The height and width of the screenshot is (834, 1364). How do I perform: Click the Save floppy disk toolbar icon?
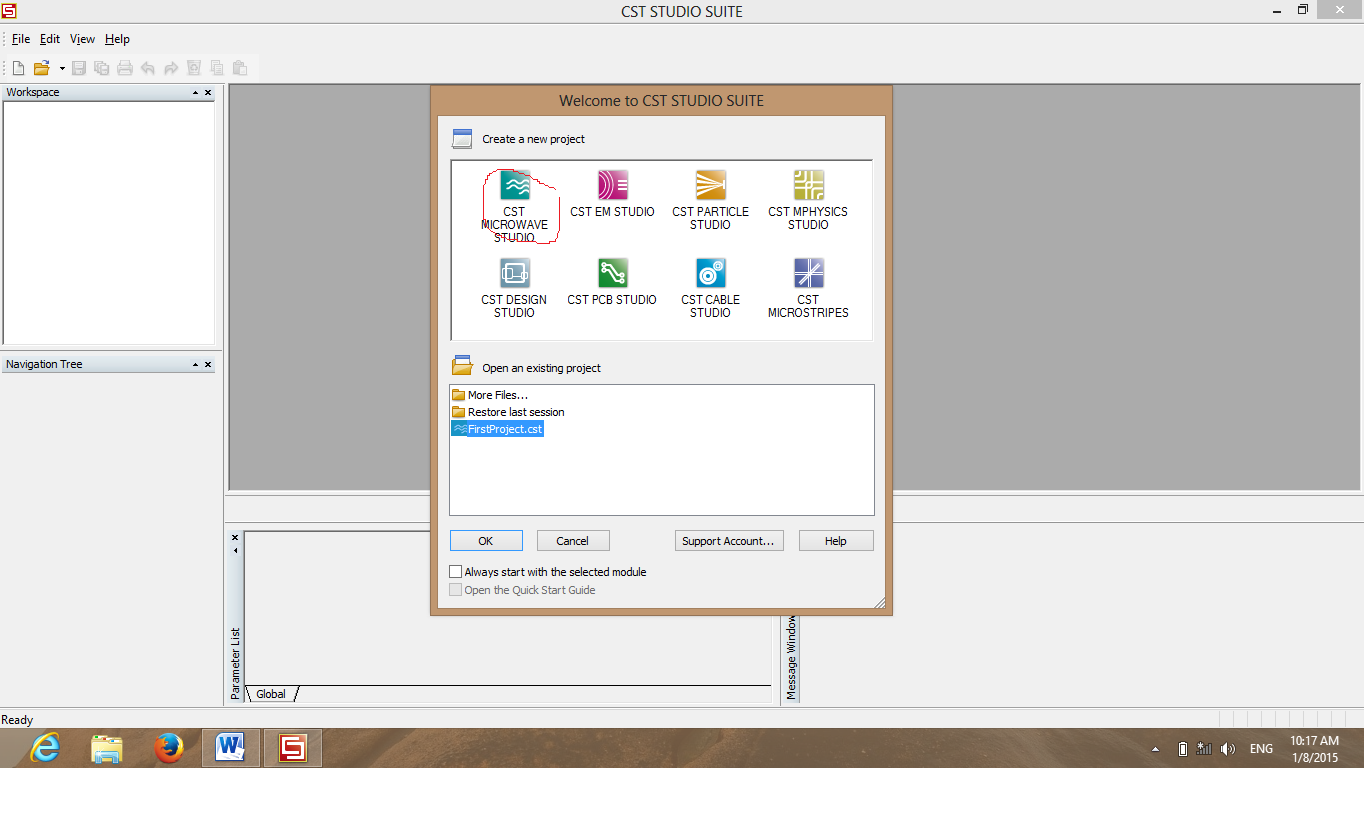pos(79,68)
